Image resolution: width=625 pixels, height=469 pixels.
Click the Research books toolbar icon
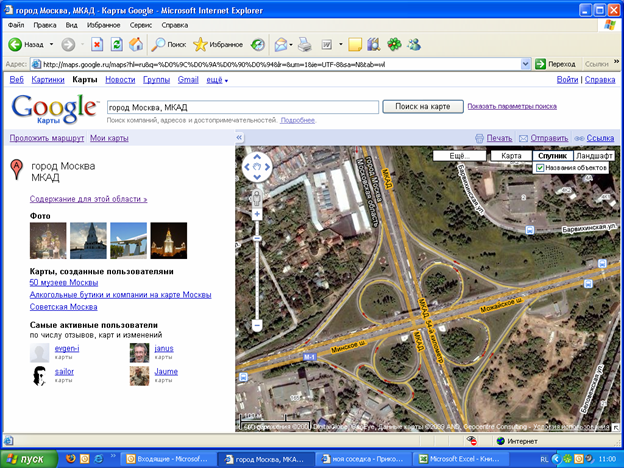click(373, 44)
